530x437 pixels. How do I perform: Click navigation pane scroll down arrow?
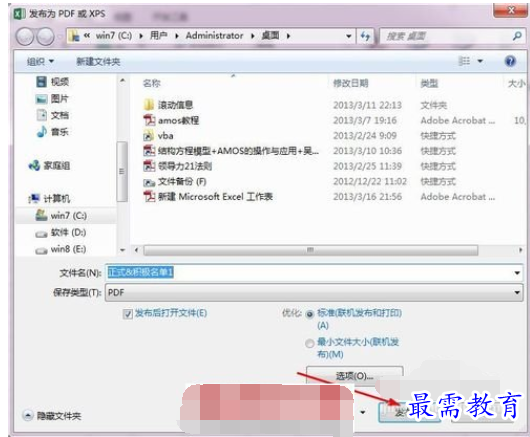pyautogui.click(x=122, y=250)
